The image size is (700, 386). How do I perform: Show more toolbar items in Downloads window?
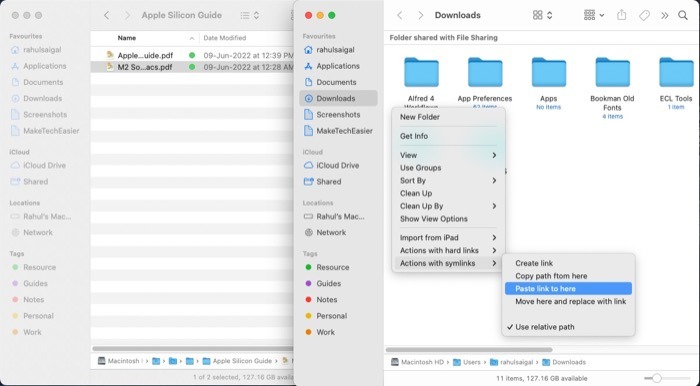point(665,16)
